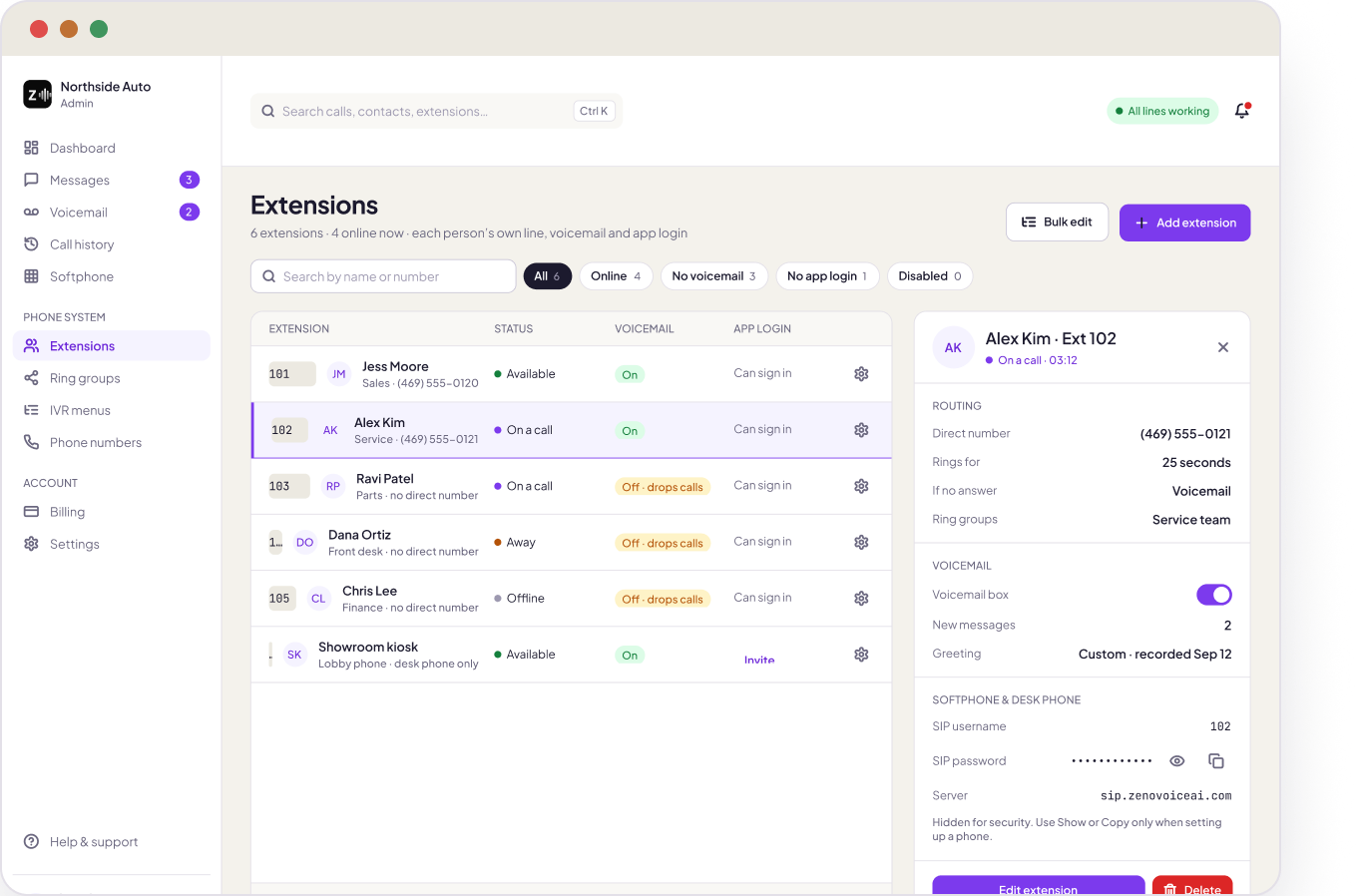
Task: Go to Phone numbers
Action: point(112,442)
